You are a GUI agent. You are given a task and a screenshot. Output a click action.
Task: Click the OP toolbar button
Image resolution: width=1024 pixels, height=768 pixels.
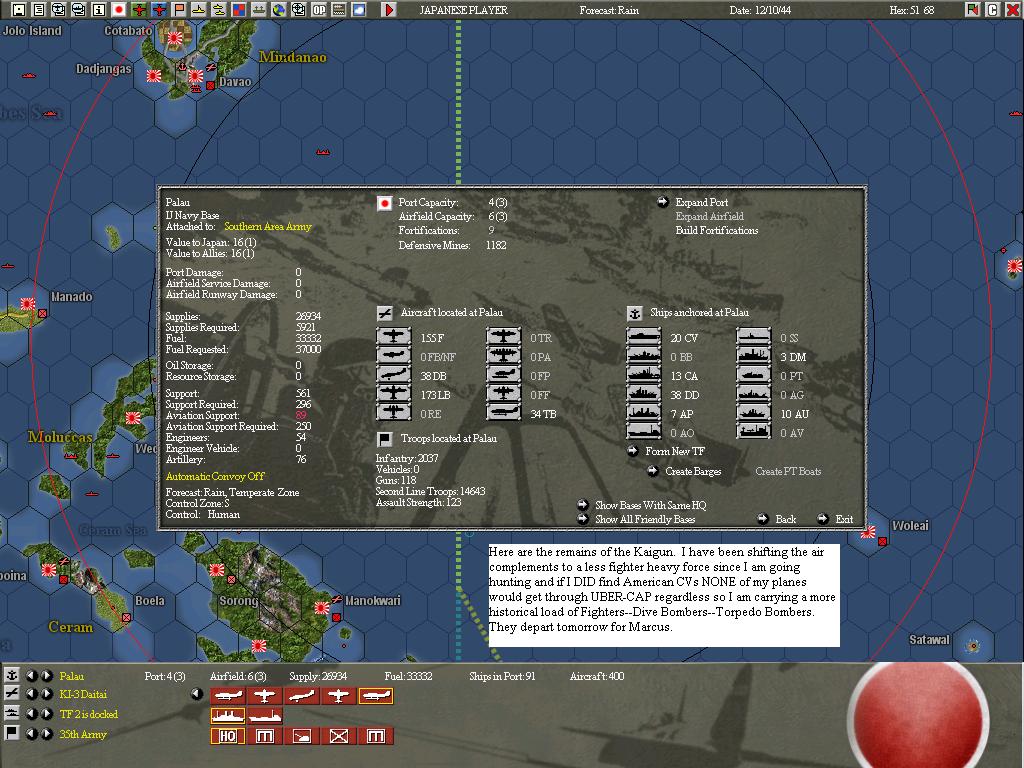[x=319, y=9]
